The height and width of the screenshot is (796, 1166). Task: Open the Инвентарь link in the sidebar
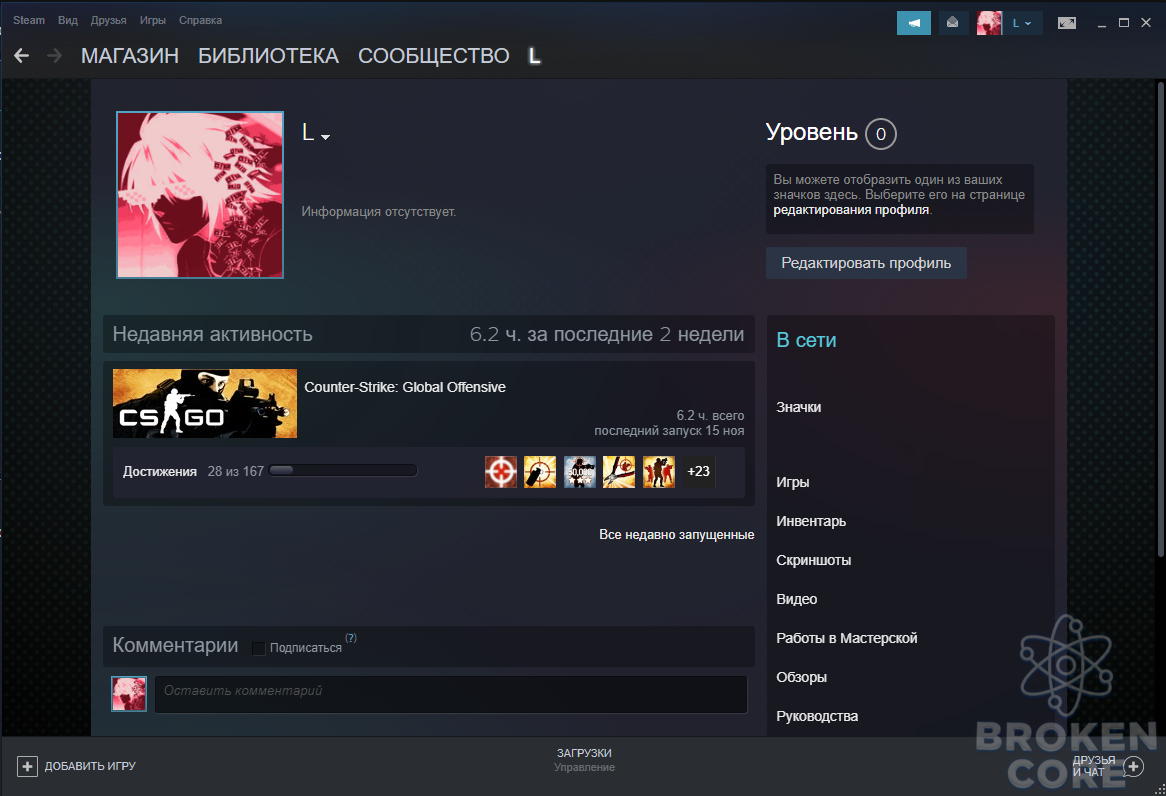(x=811, y=521)
